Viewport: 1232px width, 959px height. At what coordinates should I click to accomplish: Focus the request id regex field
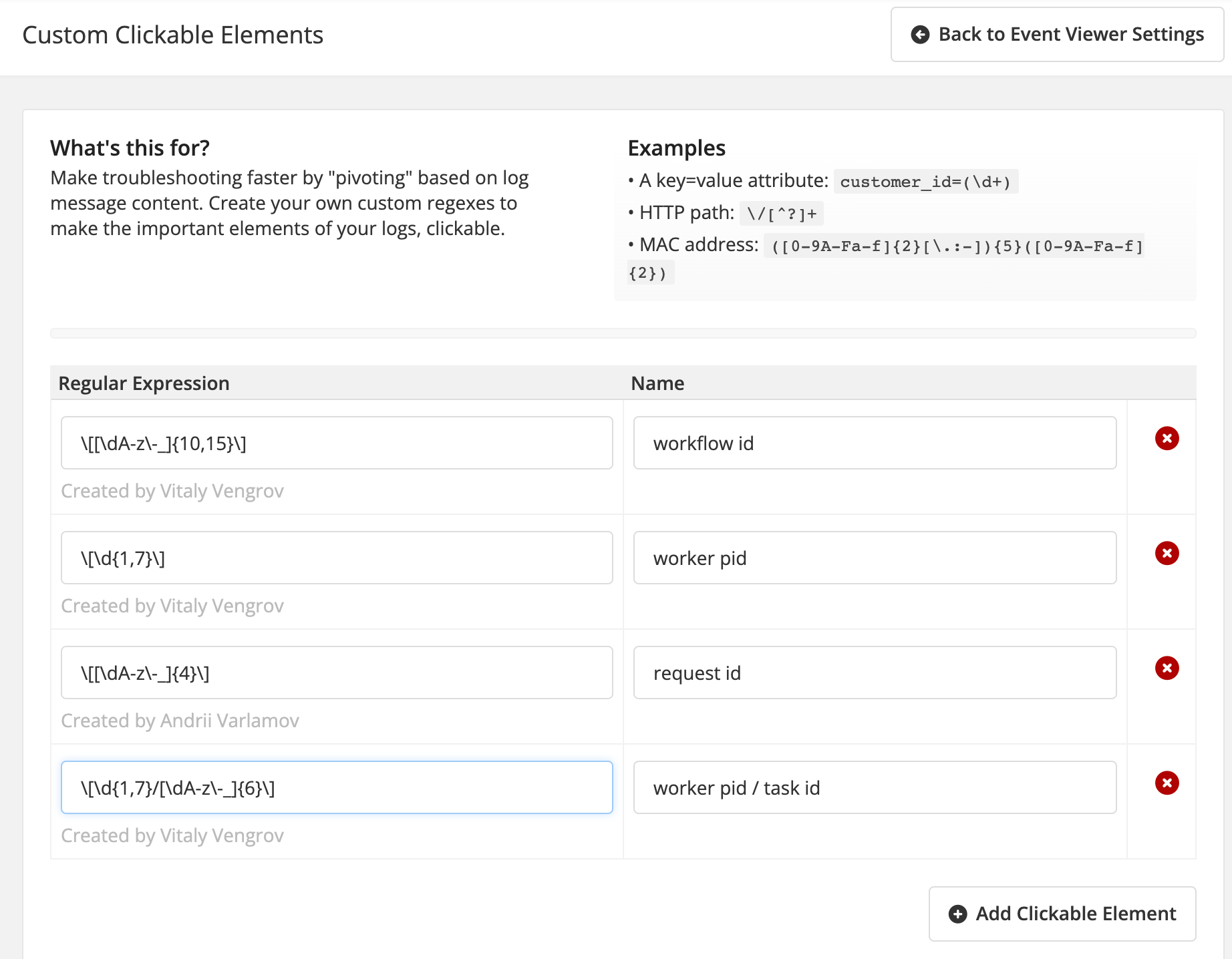coord(337,673)
